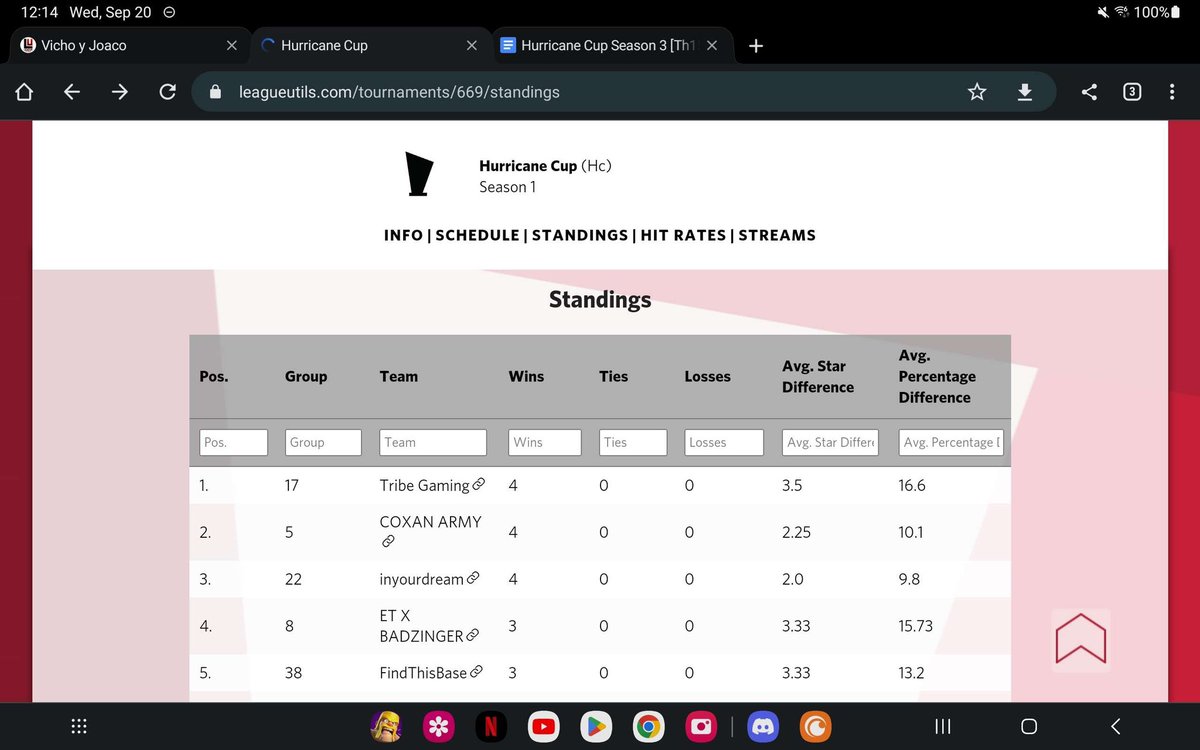Image resolution: width=1200 pixels, height=750 pixels.
Task: Sort by Team column header
Action: point(399,376)
